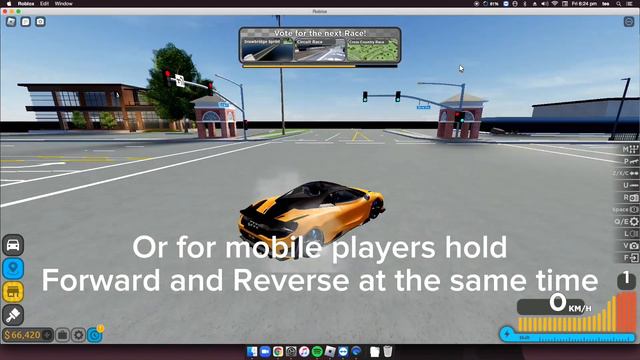Click the Spotlight search icon in the menu bar
The height and width of the screenshot is (360, 640).
[x=619, y=4]
